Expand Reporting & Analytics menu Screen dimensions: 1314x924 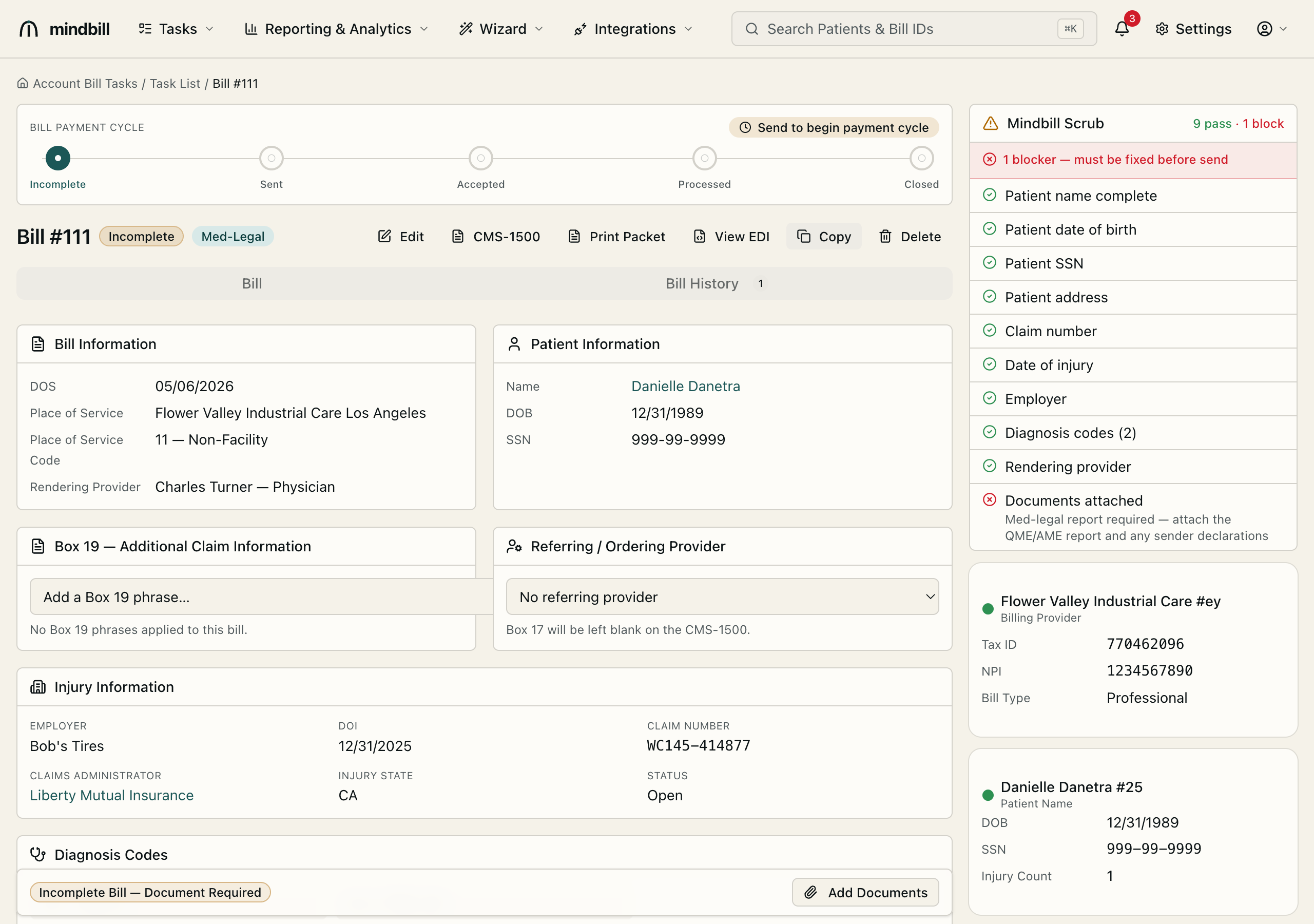[337, 29]
